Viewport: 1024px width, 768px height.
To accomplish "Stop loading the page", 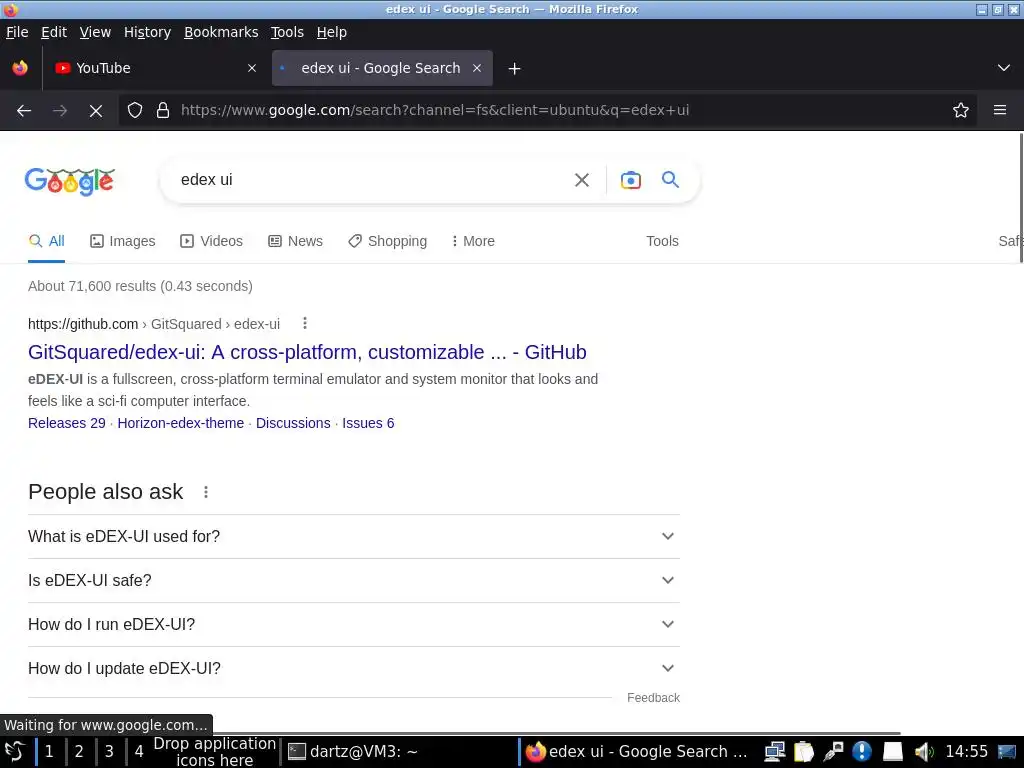I will tap(96, 110).
